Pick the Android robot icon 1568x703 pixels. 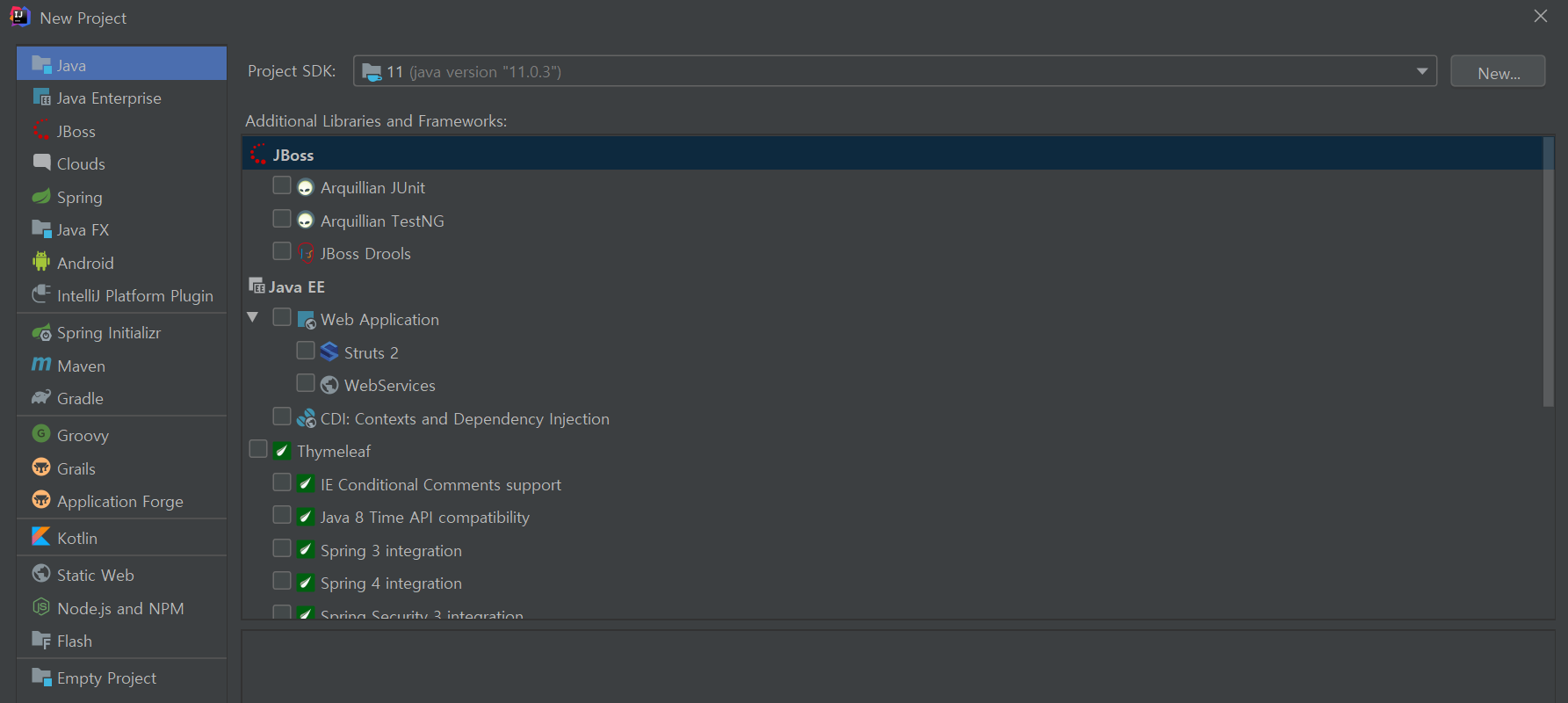(x=41, y=262)
